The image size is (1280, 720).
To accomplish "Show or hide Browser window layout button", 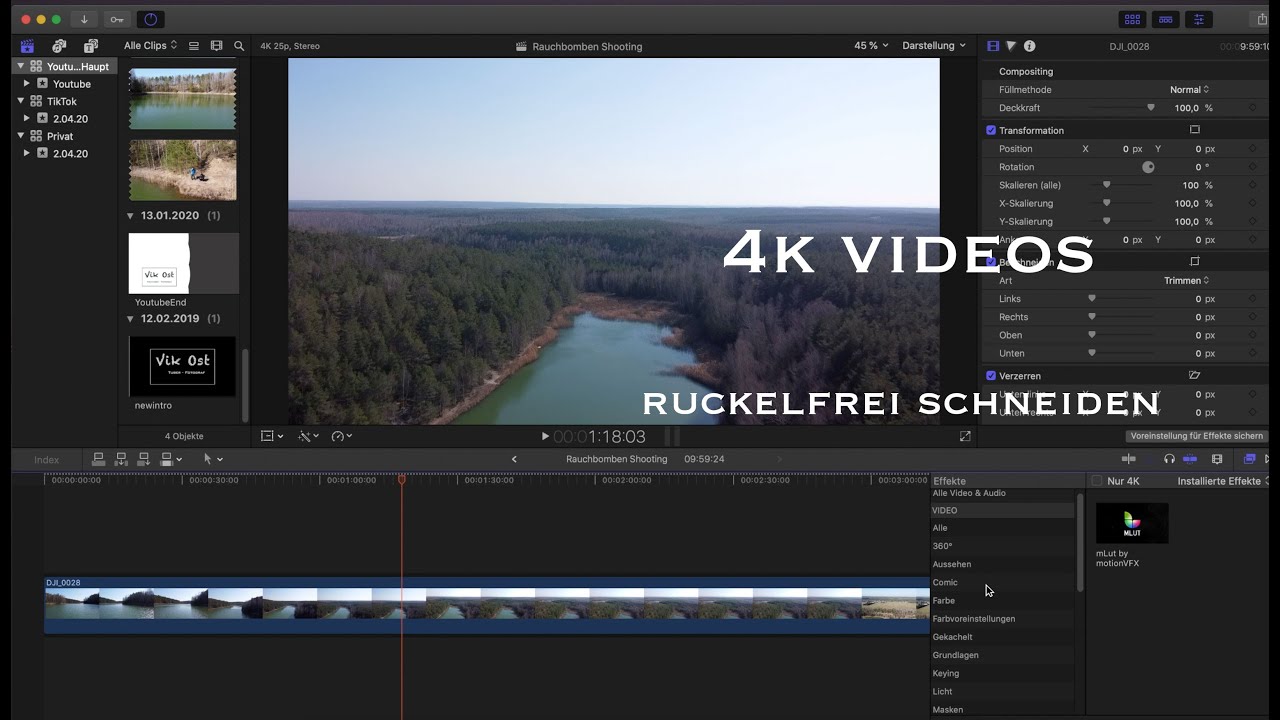I will (1132, 19).
